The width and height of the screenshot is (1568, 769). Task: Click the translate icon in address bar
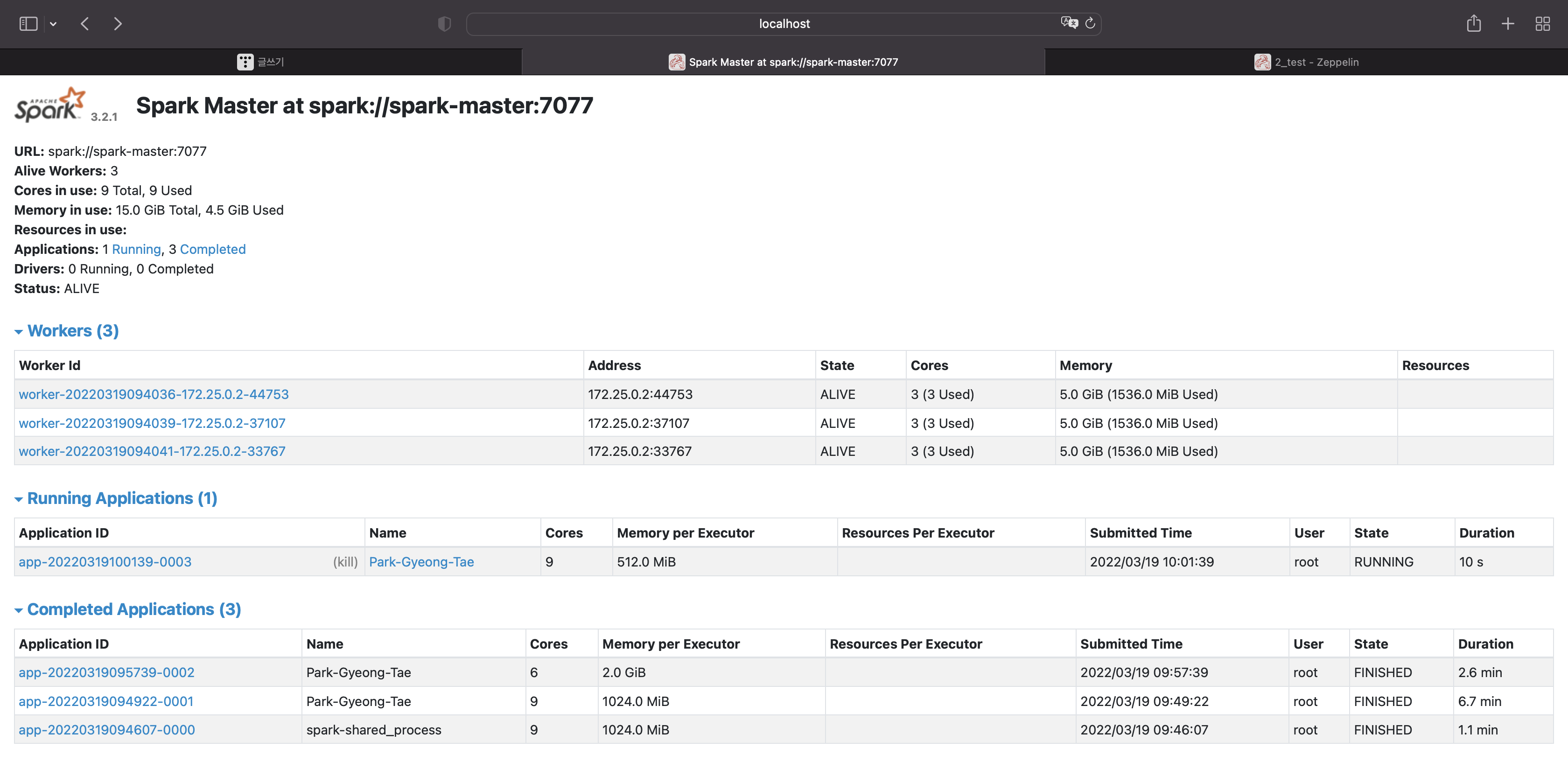point(1069,23)
